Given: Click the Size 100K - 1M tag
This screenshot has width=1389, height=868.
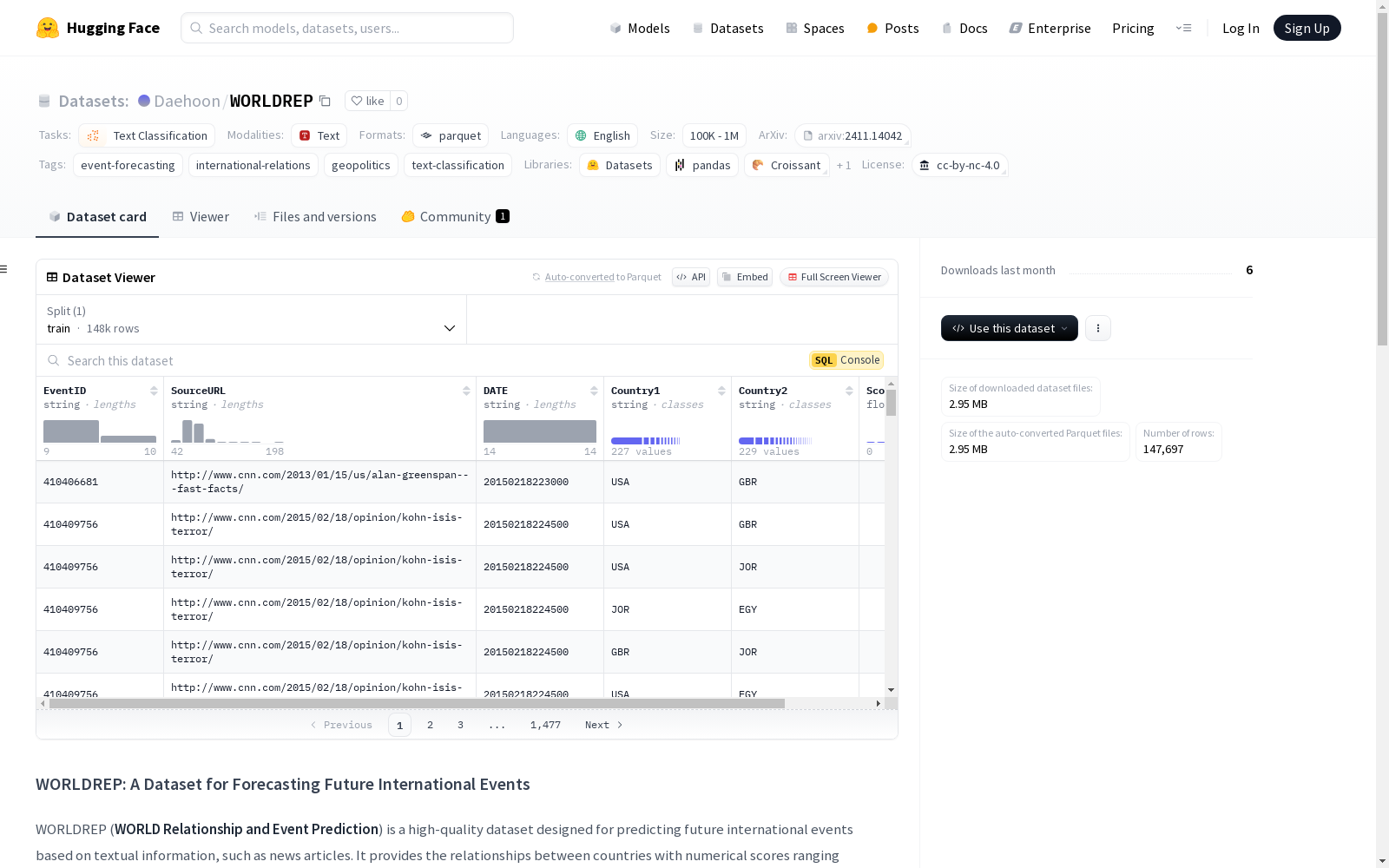Looking at the screenshot, I should pyautogui.click(x=714, y=135).
